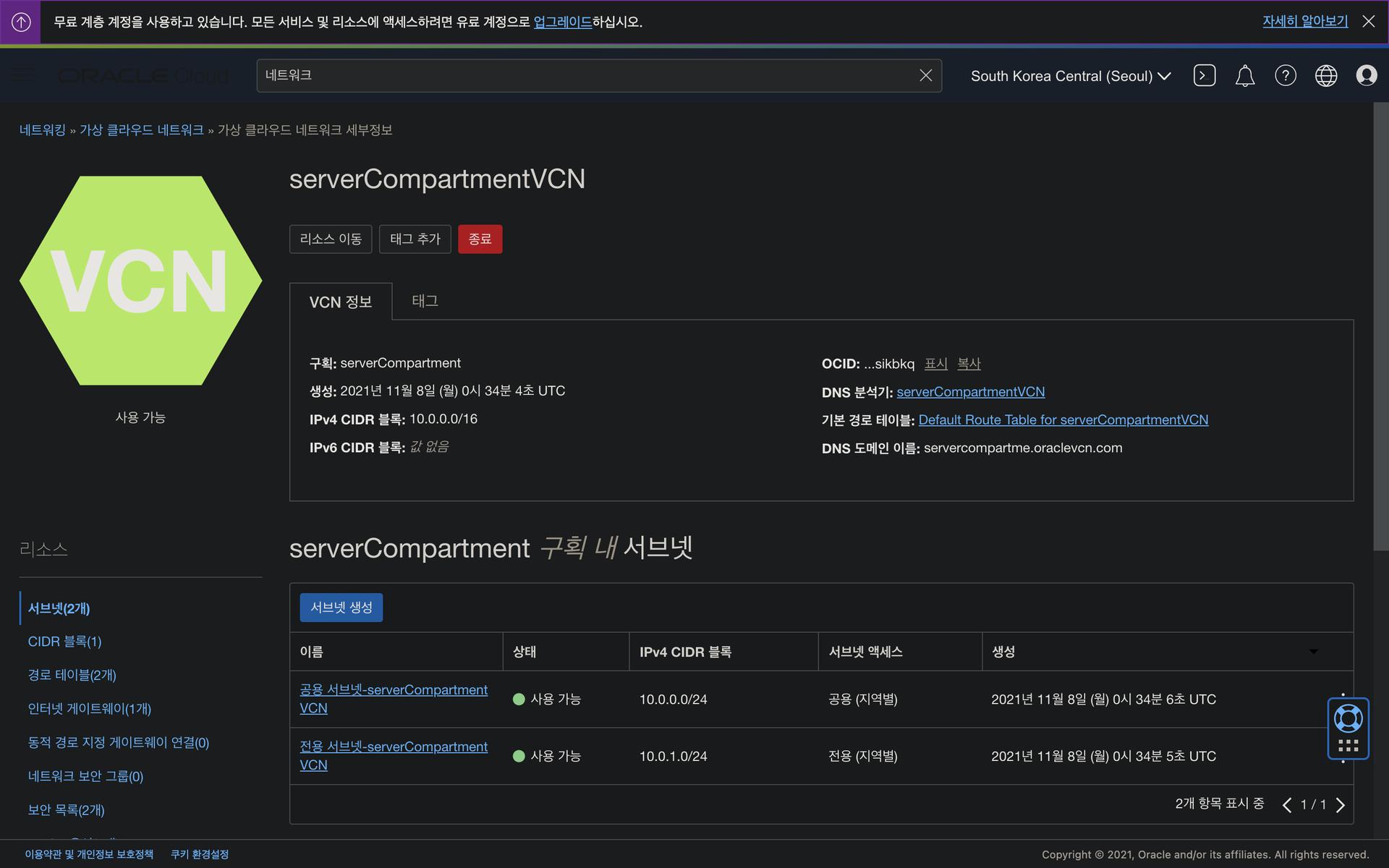
Task: Open Default Route Table for serverCompartmentVCN link
Action: (x=1063, y=420)
